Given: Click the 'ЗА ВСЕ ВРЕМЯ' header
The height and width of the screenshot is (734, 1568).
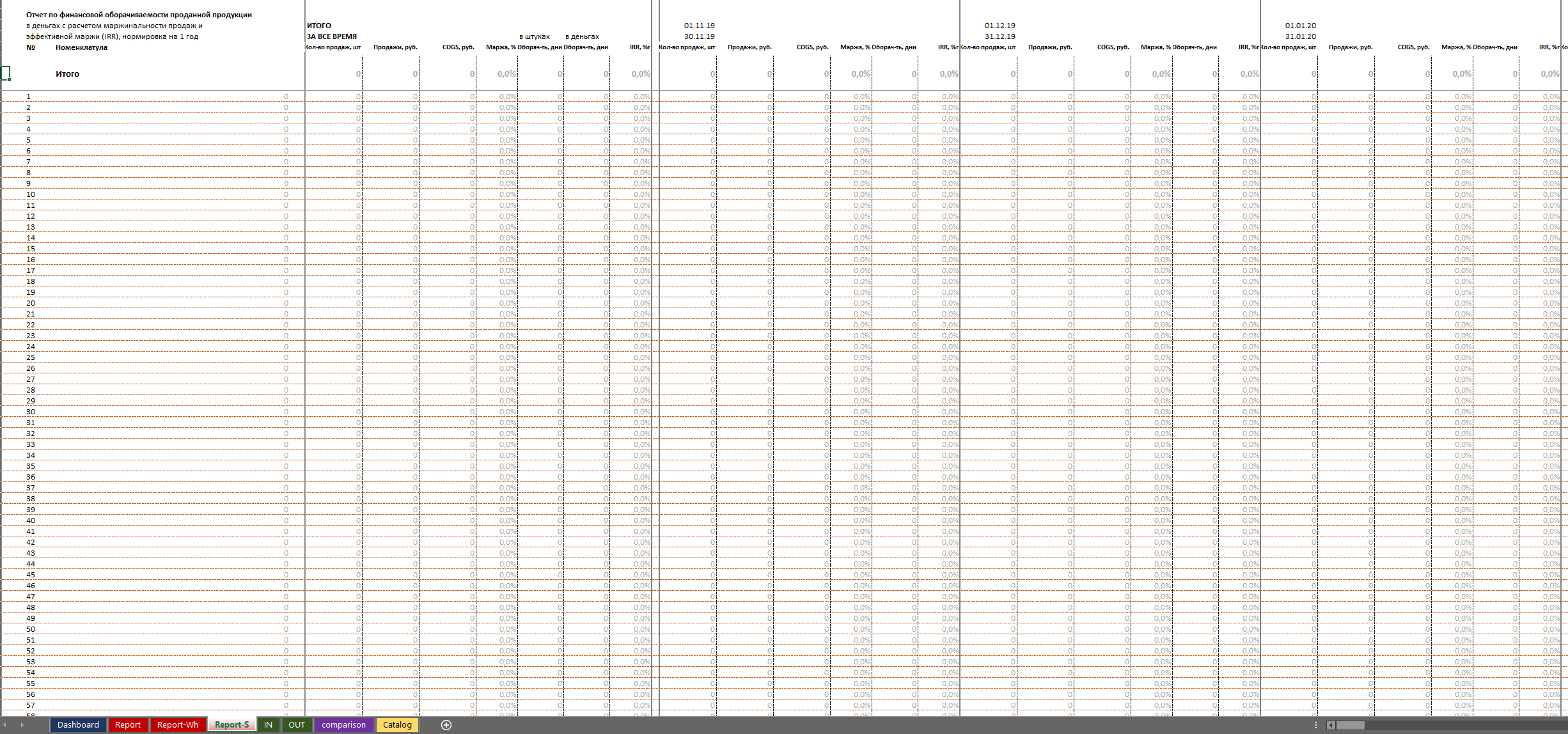Looking at the screenshot, I should (332, 36).
